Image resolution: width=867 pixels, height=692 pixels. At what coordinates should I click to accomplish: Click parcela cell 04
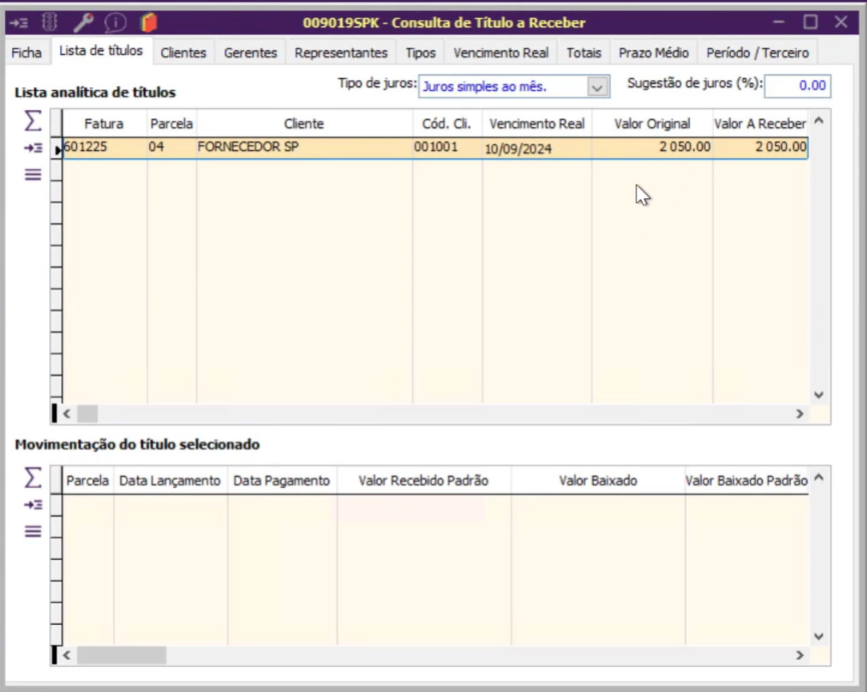click(171, 148)
